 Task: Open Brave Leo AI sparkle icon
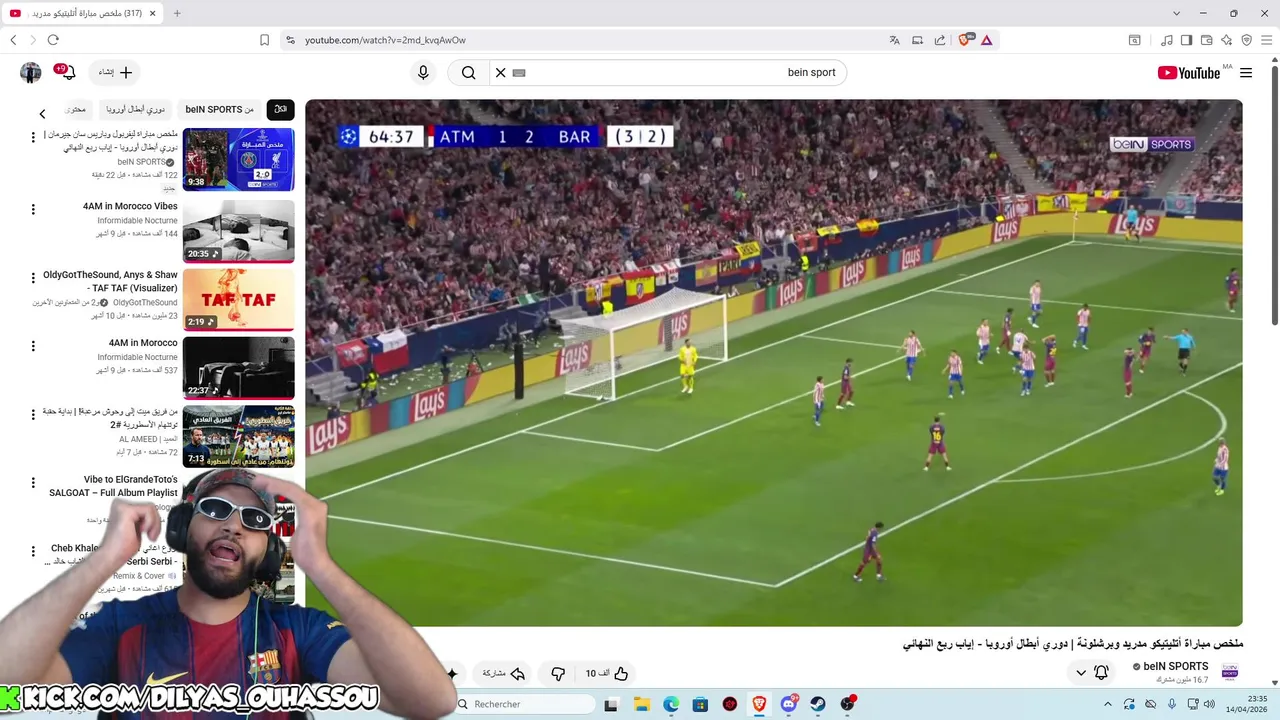[x=1226, y=40]
